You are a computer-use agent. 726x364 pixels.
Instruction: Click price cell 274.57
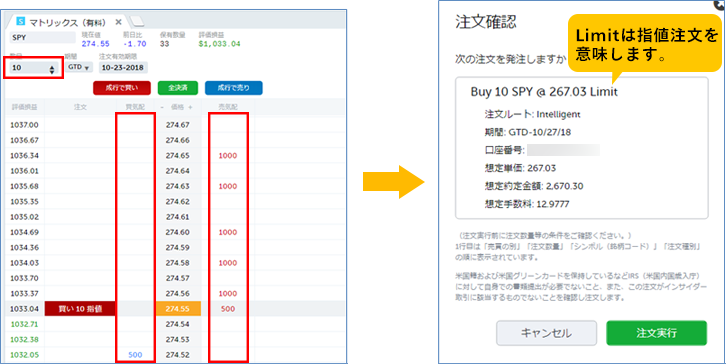click(x=178, y=278)
